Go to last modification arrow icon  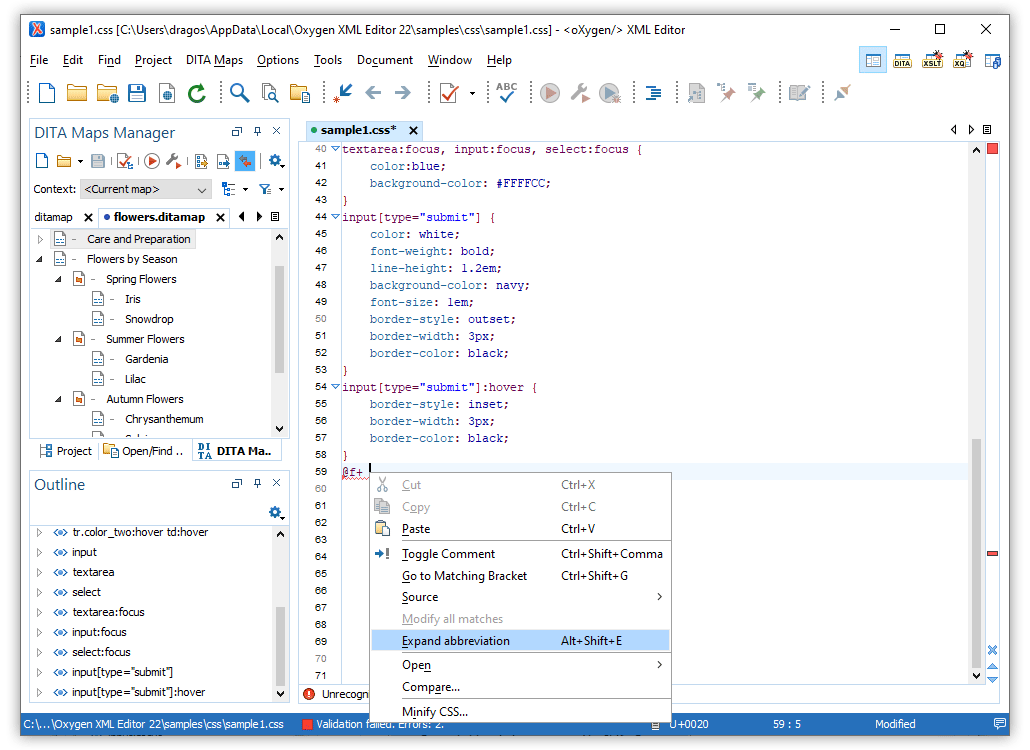coord(343,93)
